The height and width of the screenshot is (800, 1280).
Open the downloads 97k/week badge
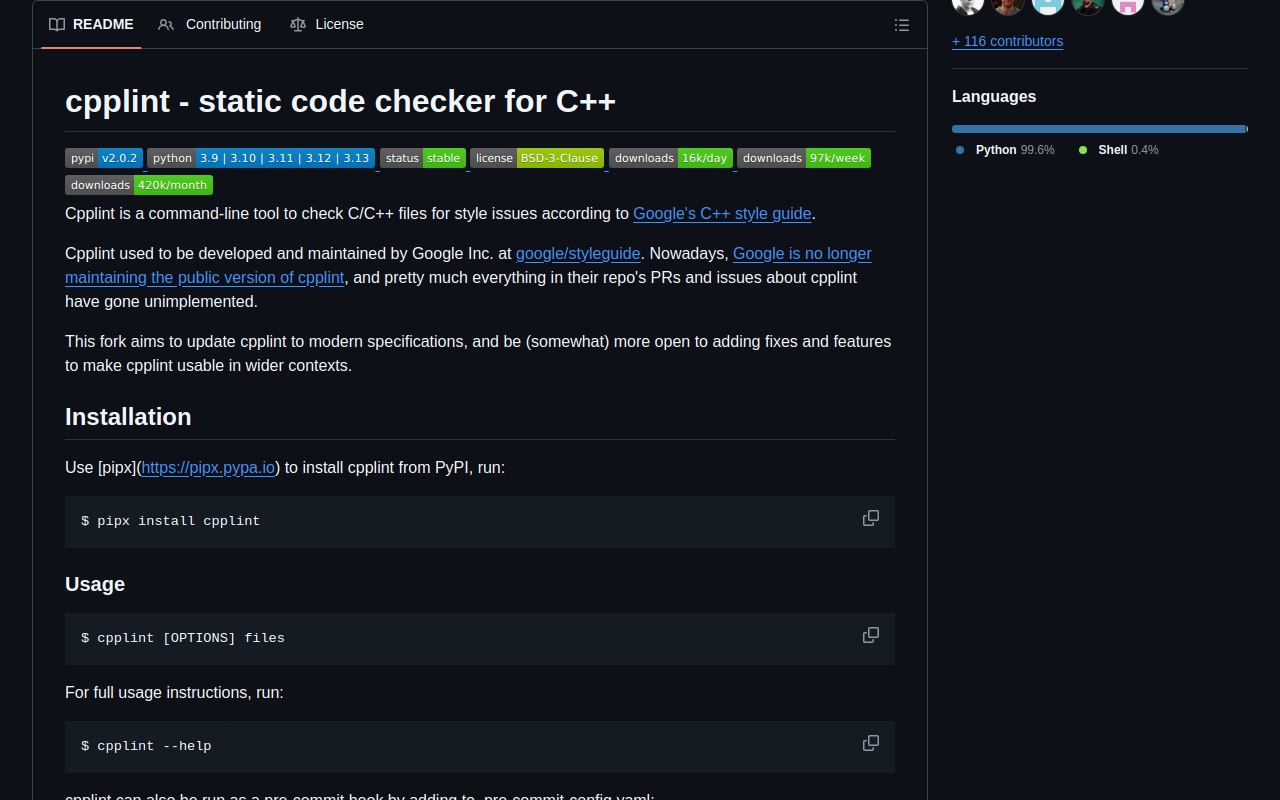tap(804, 158)
